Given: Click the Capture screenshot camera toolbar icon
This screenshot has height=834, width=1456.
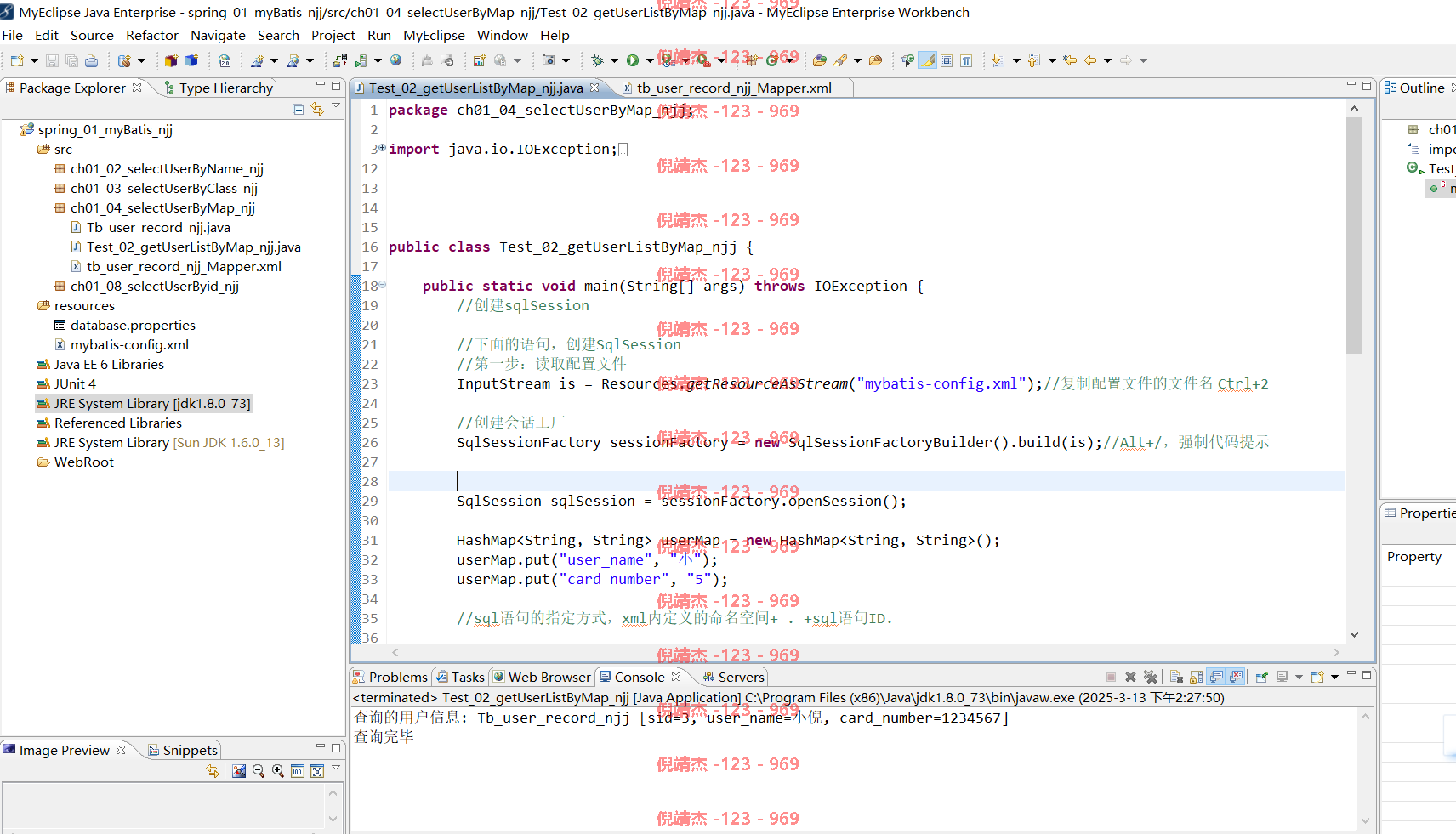Looking at the screenshot, I should click(549, 60).
